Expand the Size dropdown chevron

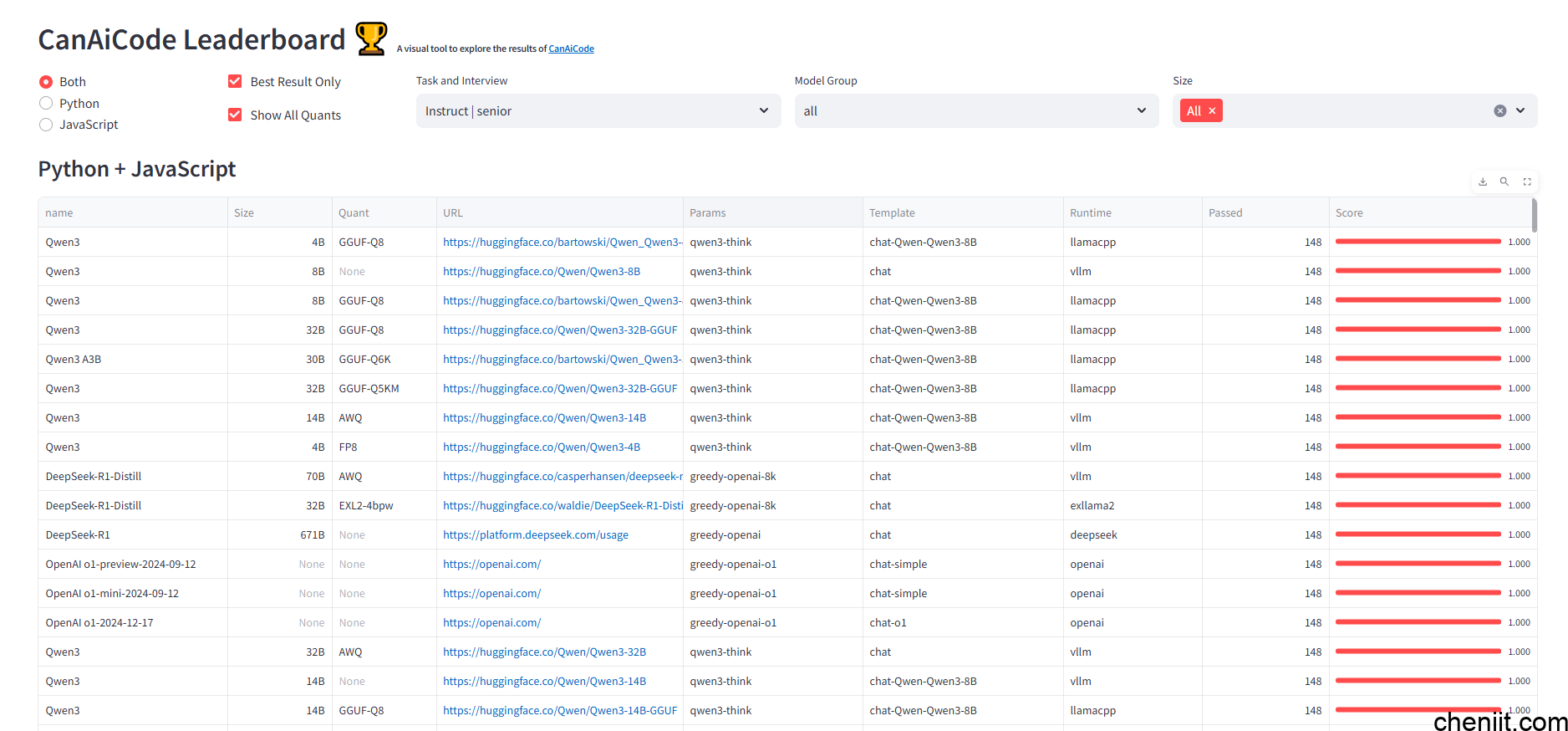[1520, 111]
